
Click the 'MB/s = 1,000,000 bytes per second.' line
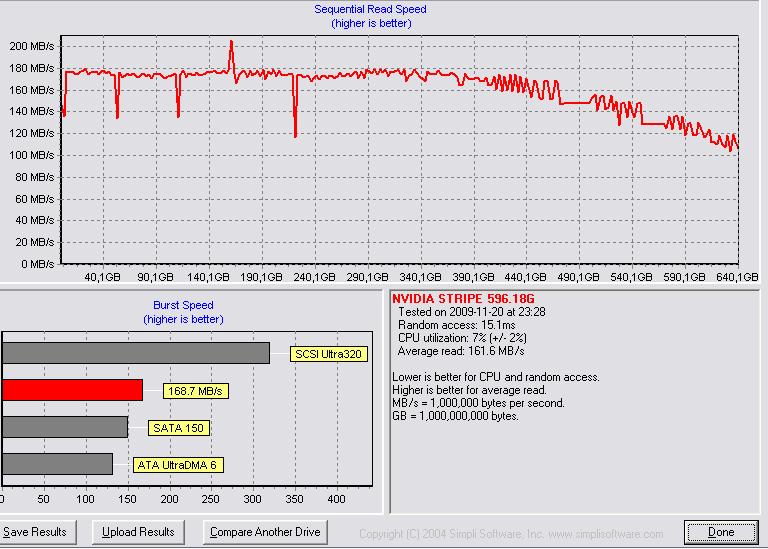479,403
